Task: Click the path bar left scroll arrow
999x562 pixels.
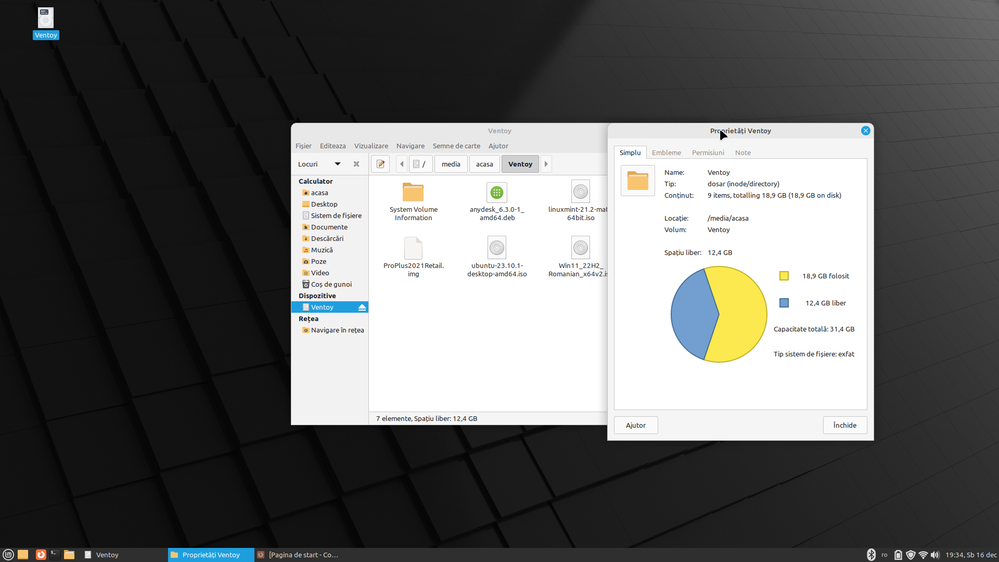Action: 402,164
